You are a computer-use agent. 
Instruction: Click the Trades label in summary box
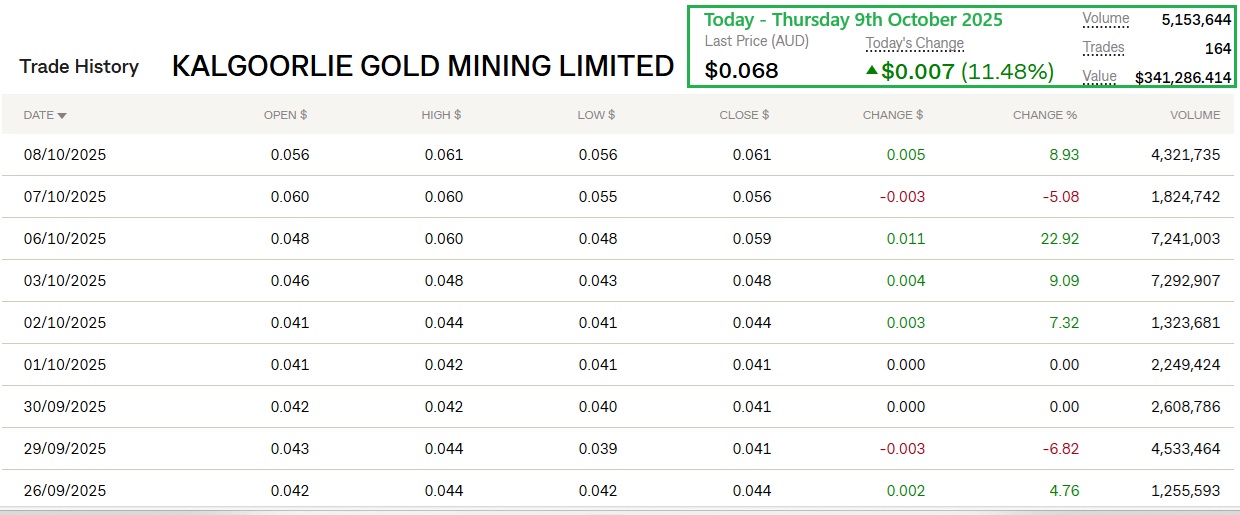click(x=1103, y=48)
